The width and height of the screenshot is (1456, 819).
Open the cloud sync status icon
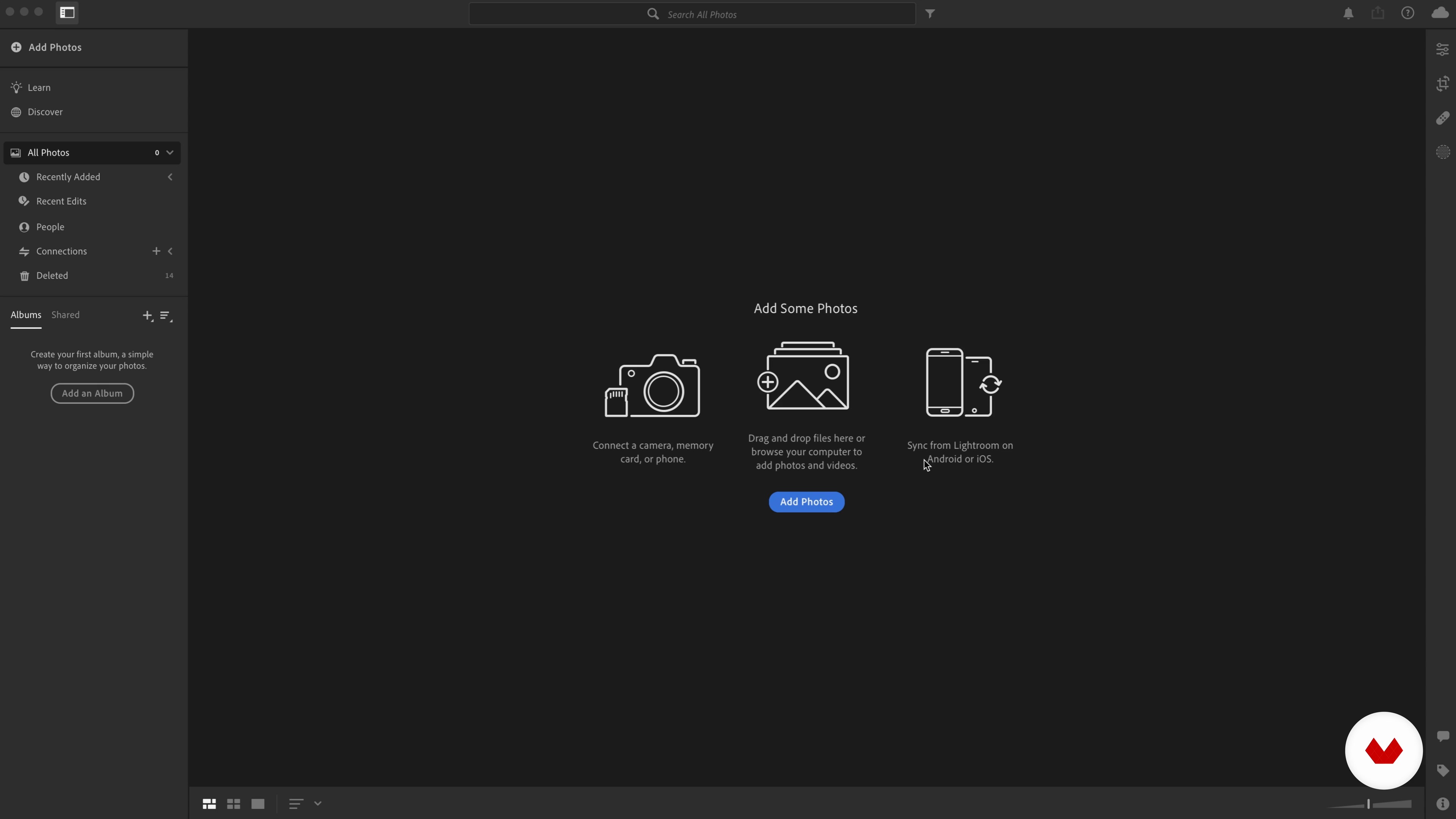[1440, 13]
